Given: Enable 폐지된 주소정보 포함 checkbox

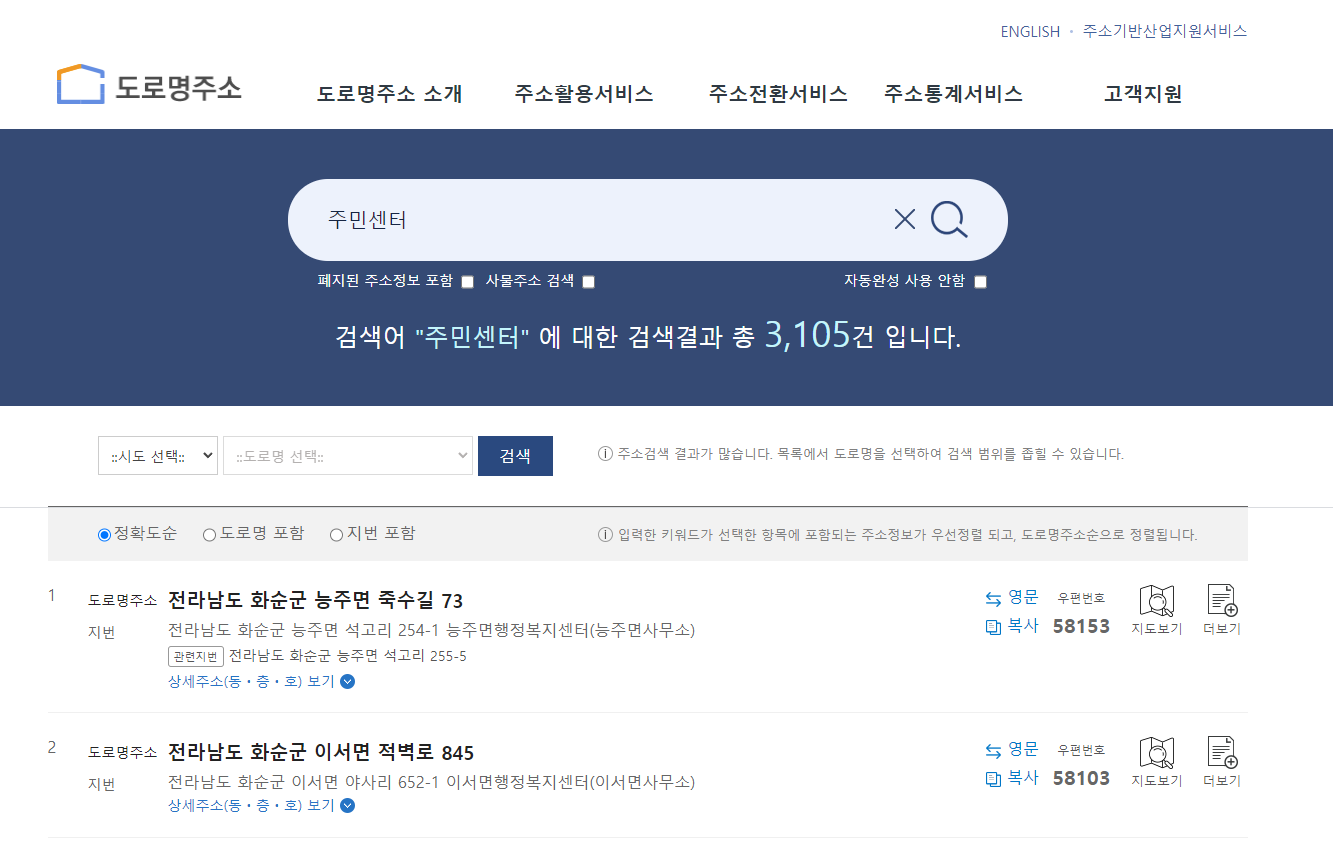Looking at the screenshot, I should (466, 282).
